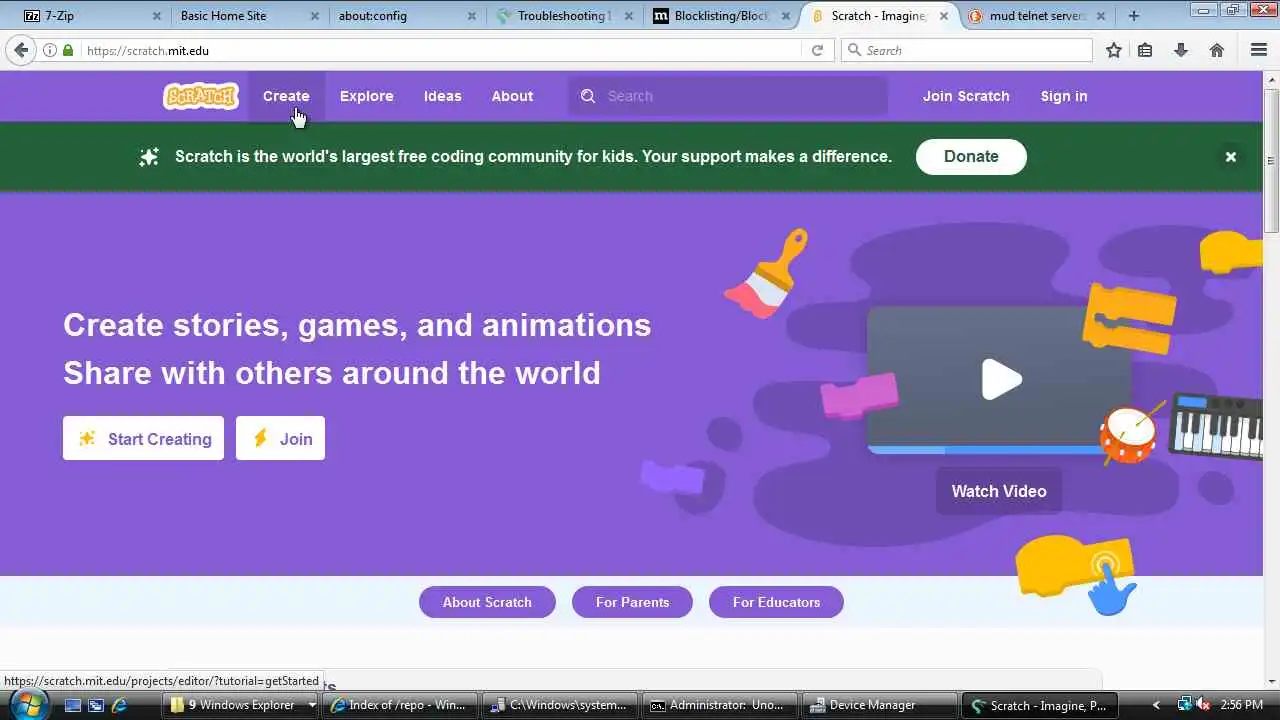Click the browser Home icon
The image size is (1280, 720).
[x=1216, y=50]
